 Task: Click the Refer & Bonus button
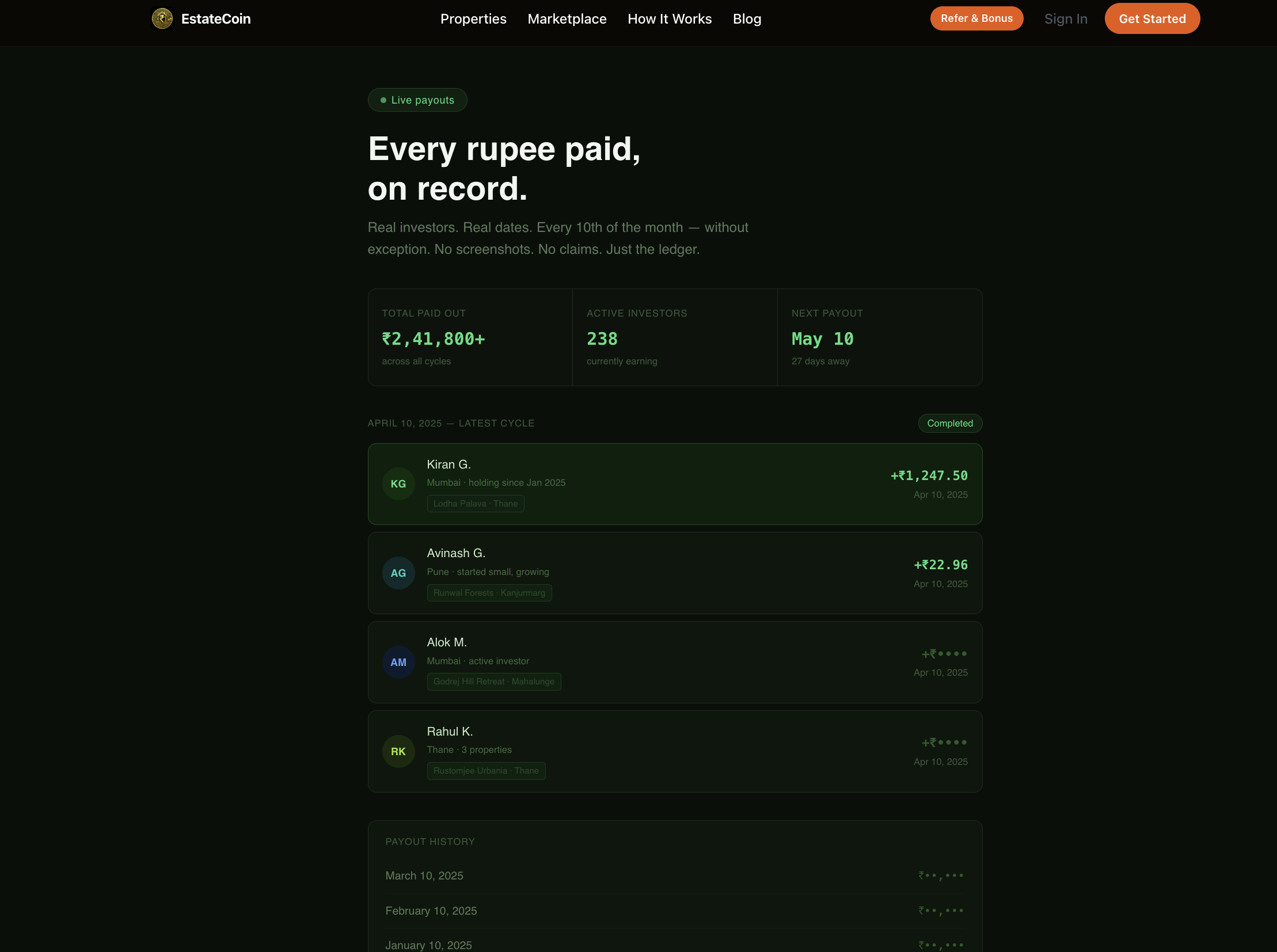976,18
